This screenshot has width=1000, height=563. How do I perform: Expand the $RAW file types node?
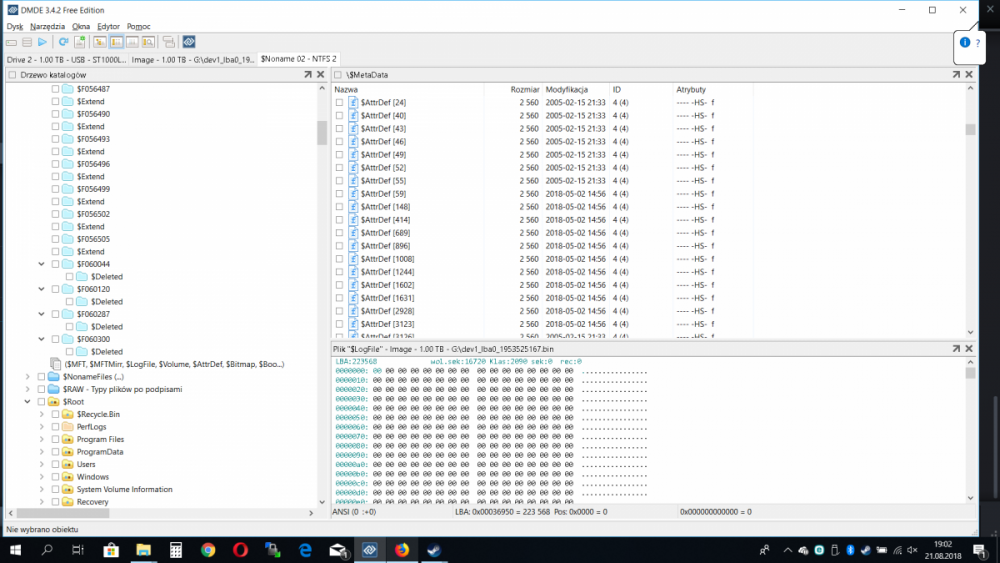pyautogui.click(x=27, y=389)
